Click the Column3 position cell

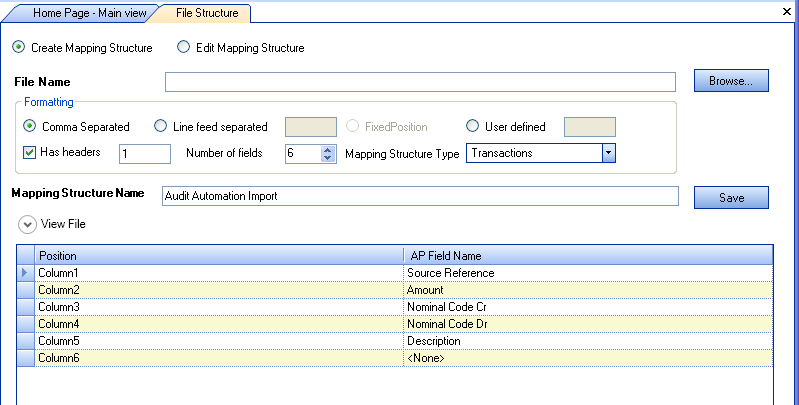coord(219,307)
